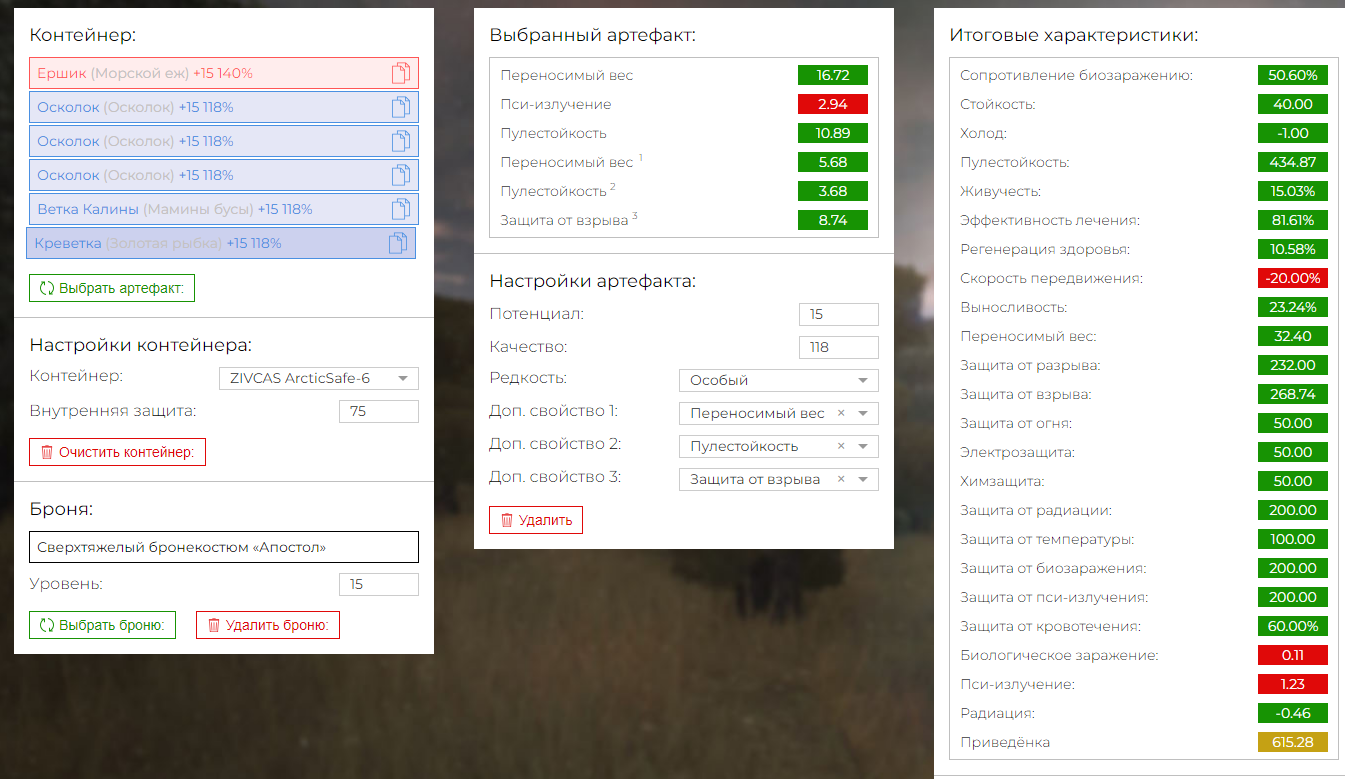Click the Очистить контейнер button
The image size is (1345, 779).
click(118, 452)
